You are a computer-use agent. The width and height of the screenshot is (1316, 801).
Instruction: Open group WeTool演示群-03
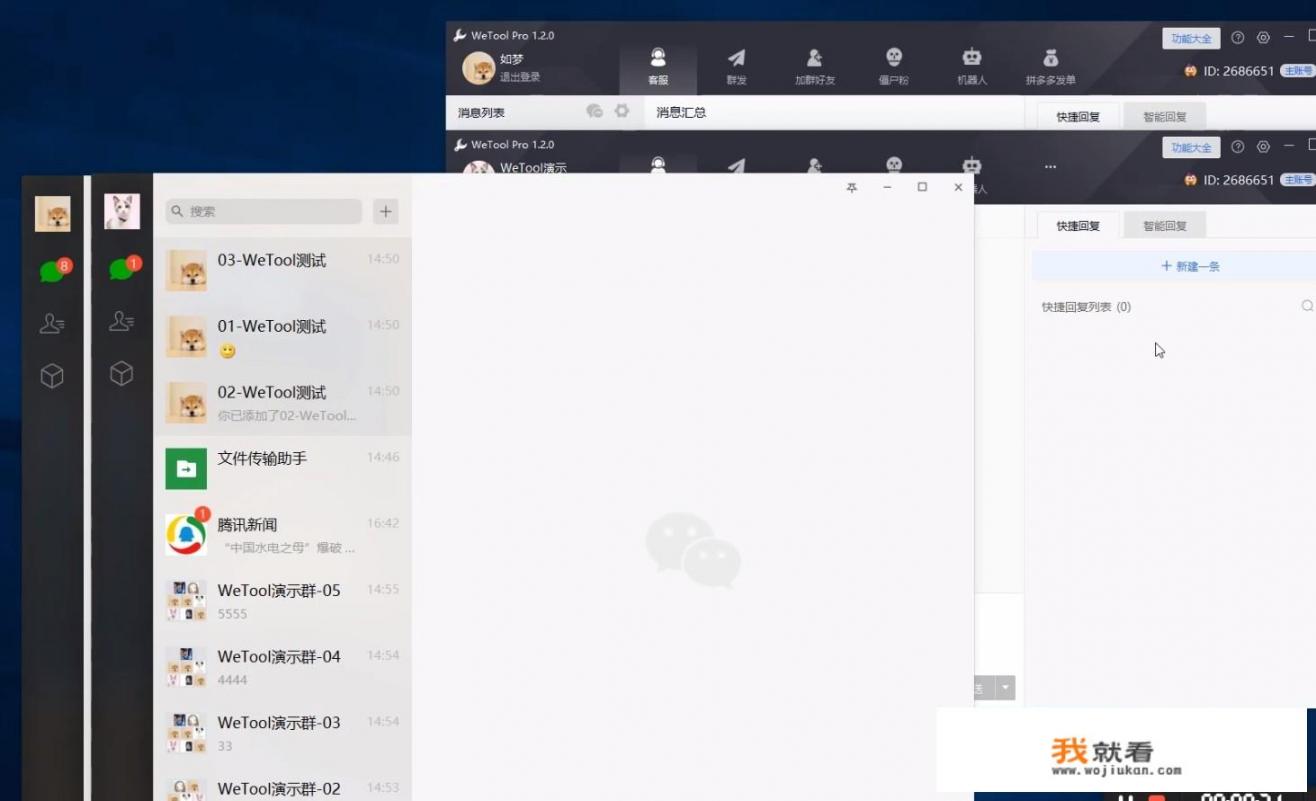point(282,733)
